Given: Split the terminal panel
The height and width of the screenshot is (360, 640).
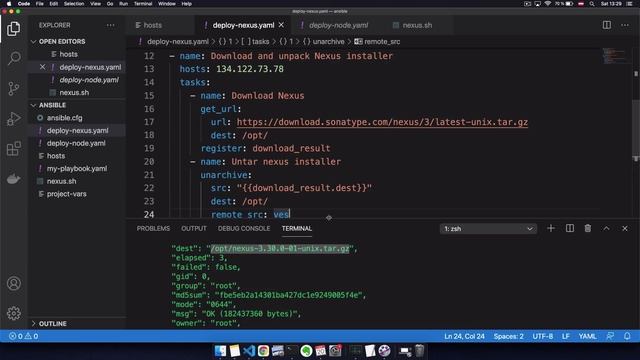Looking at the screenshot, I should 570,228.
